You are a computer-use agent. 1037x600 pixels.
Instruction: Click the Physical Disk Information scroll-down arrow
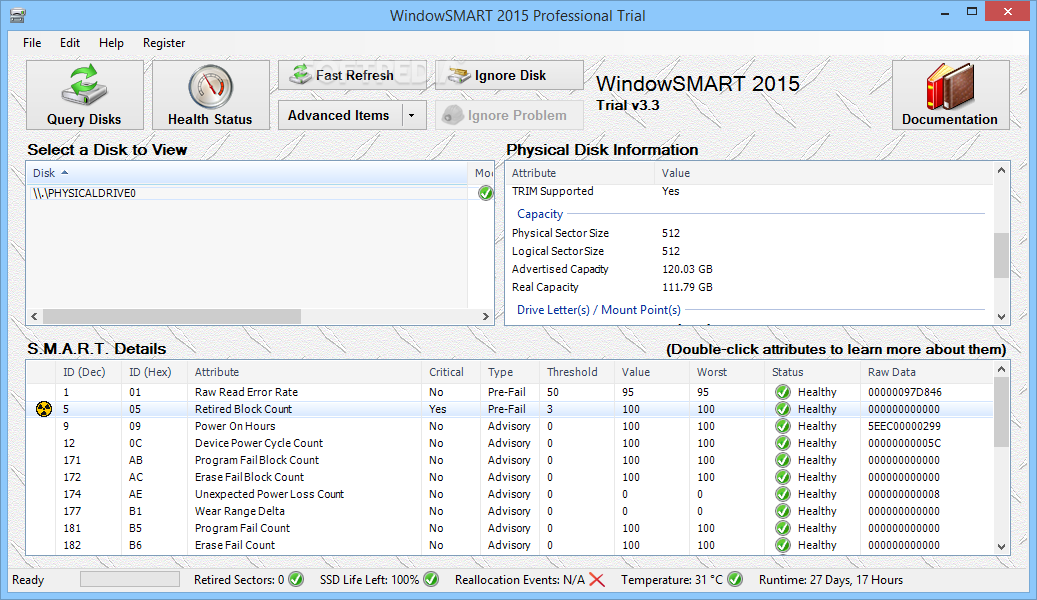pyautogui.click(x=1001, y=317)
